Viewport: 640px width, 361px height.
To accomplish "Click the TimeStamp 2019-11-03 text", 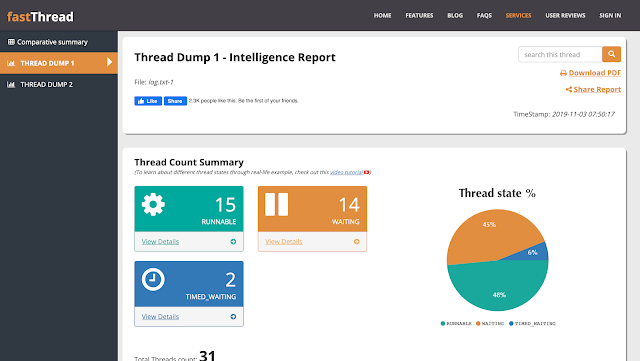I will pos(564,114).
